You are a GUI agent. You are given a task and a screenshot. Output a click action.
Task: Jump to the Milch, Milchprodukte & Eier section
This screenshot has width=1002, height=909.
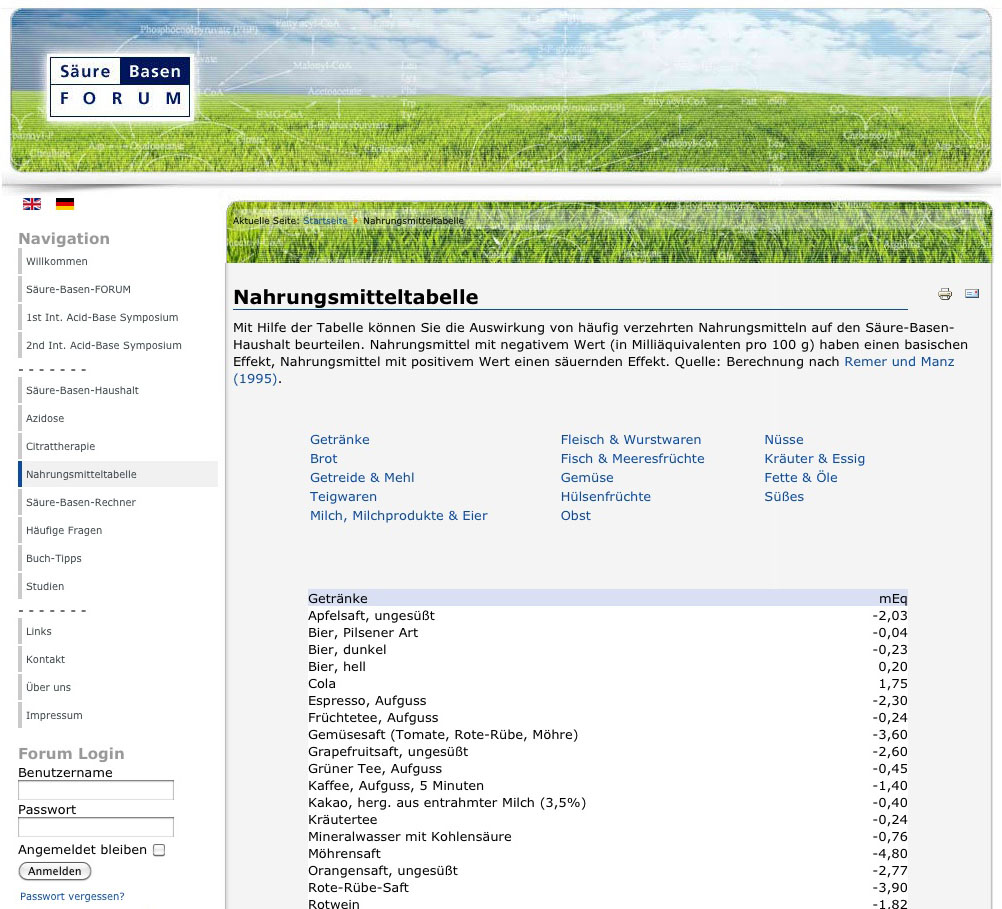[x=398, y=516]
